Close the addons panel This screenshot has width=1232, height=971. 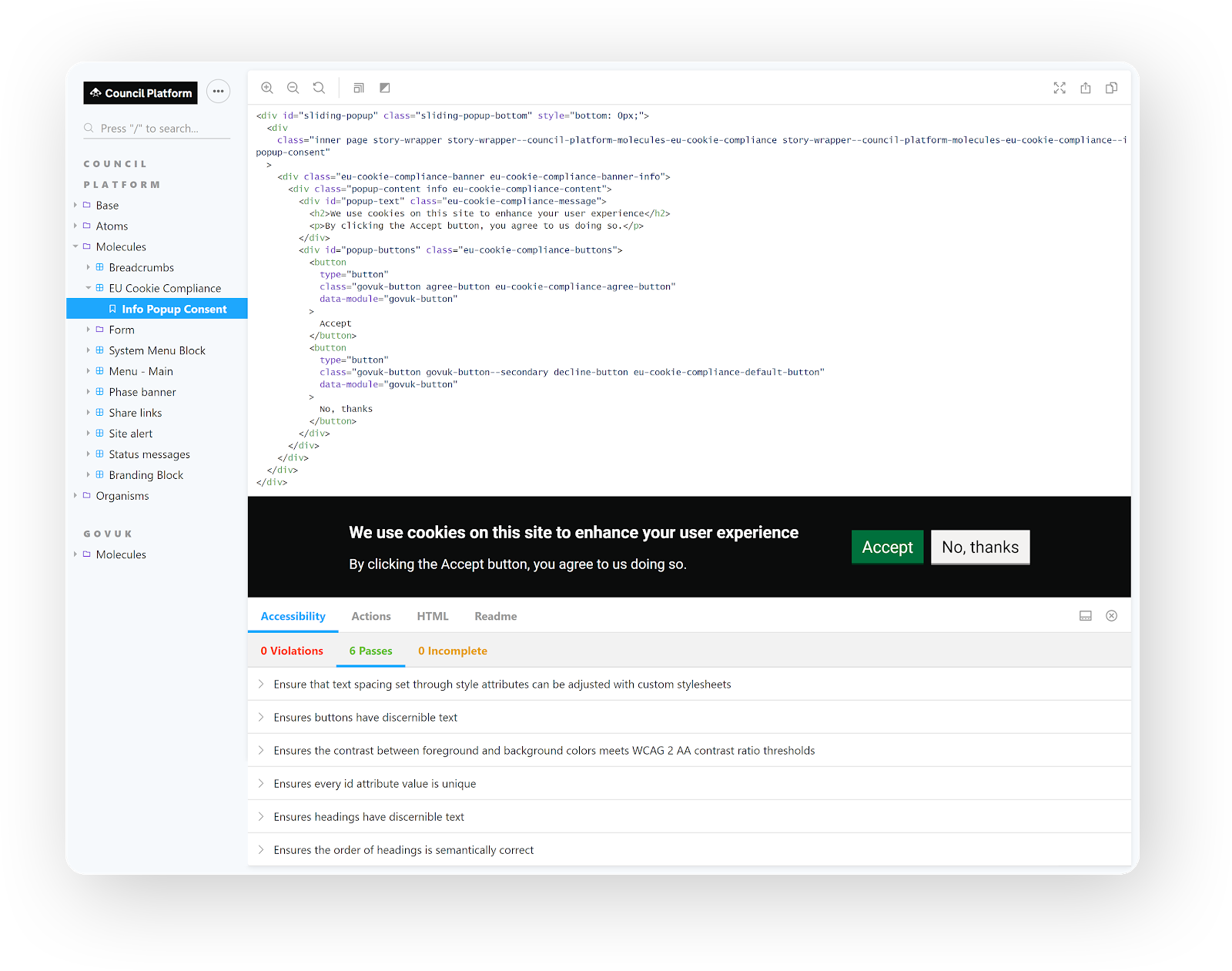coord(1112,616)
